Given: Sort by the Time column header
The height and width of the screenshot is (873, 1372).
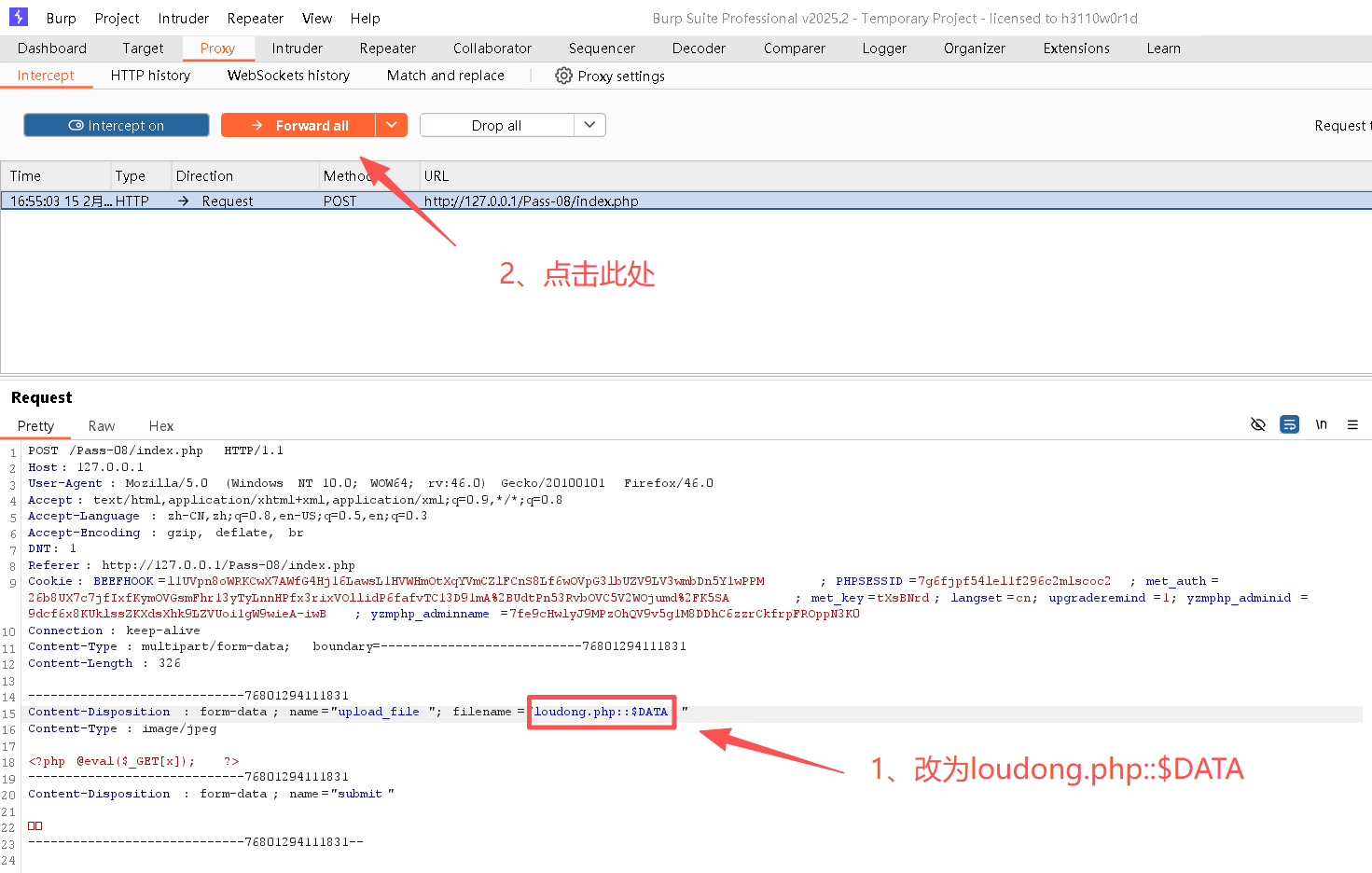Looking at the screenshot, I should click(x=56, y=175).
